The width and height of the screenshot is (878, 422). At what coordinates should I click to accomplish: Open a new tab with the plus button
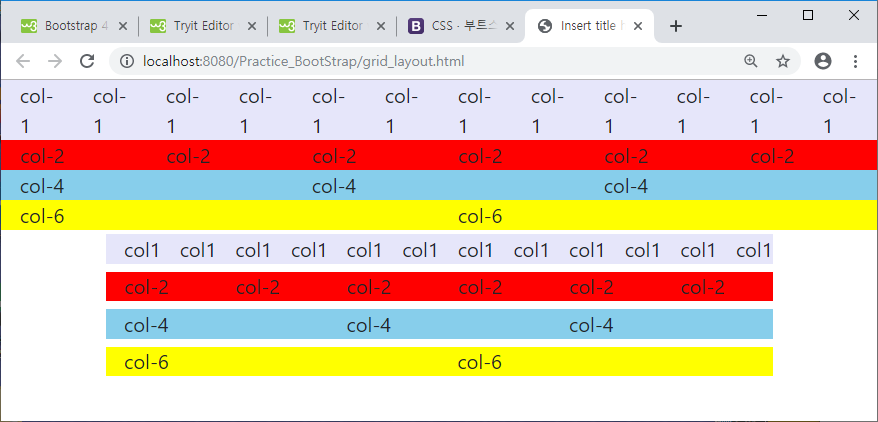click(676, 26)
